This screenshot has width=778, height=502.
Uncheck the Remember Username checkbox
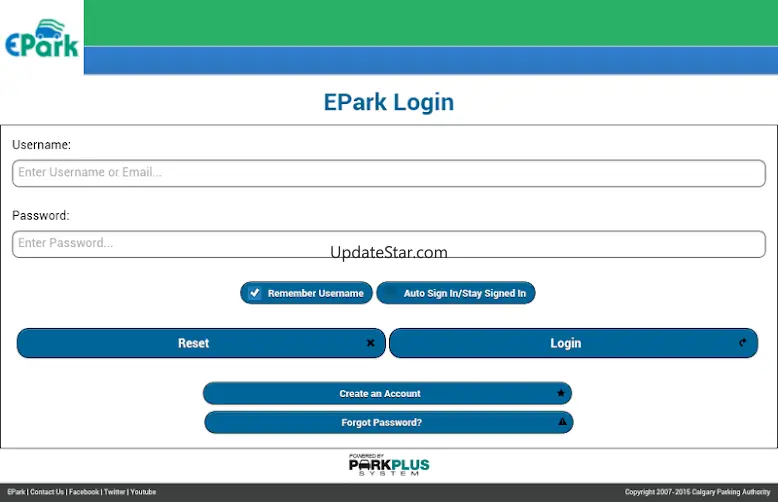coord(255,293)
